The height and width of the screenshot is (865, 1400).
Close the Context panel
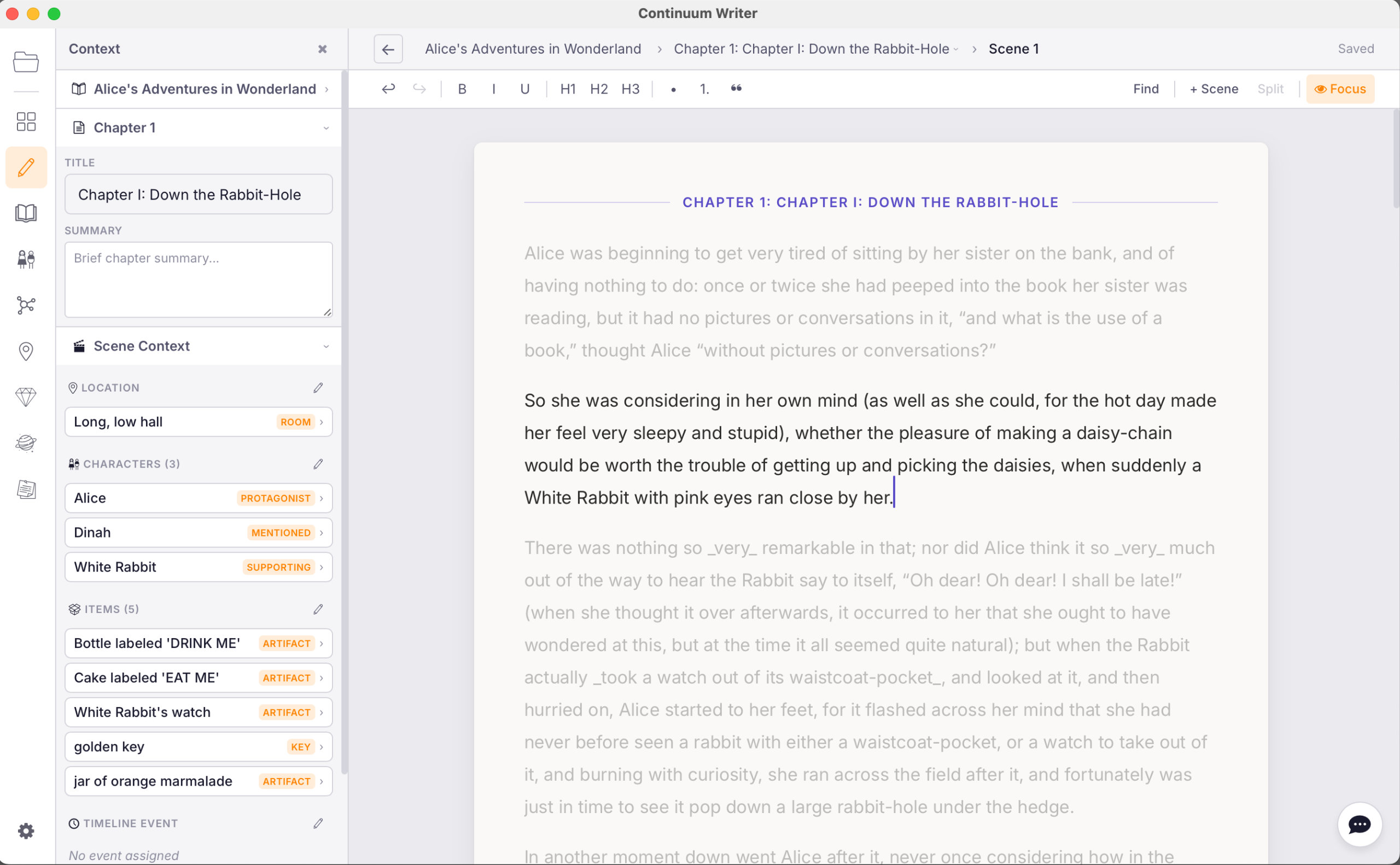coord(323,49)
